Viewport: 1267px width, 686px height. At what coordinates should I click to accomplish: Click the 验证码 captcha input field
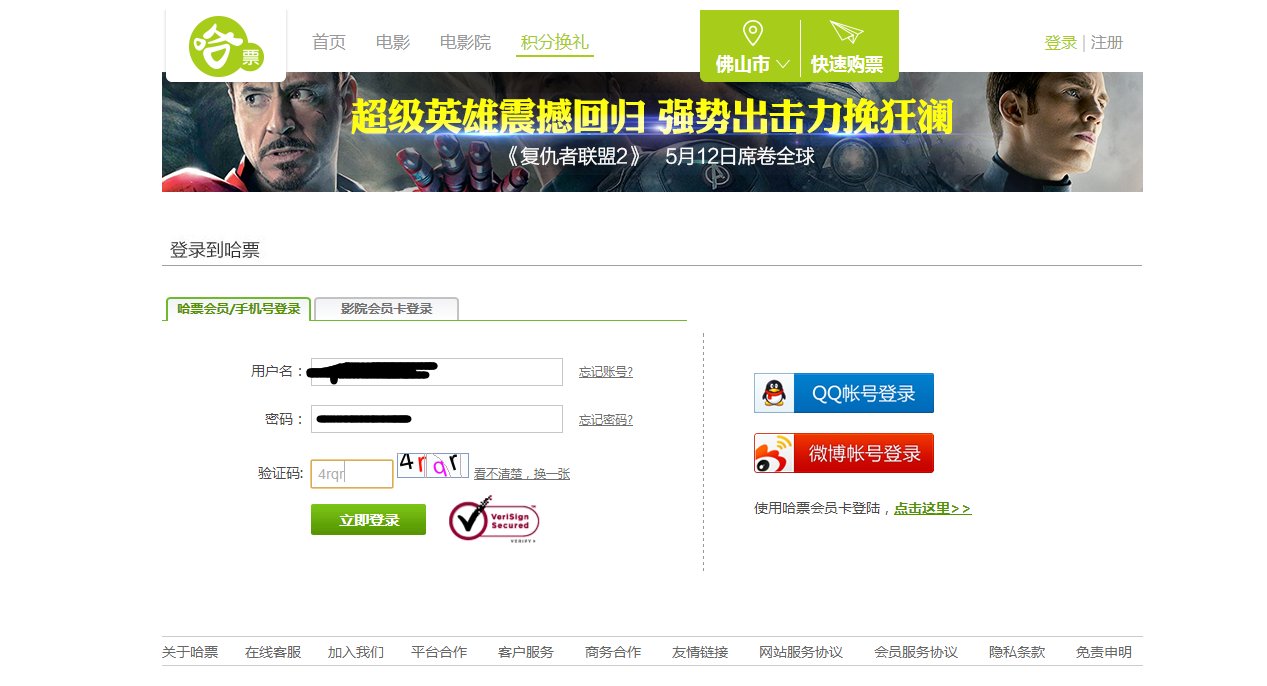[351, 473]
